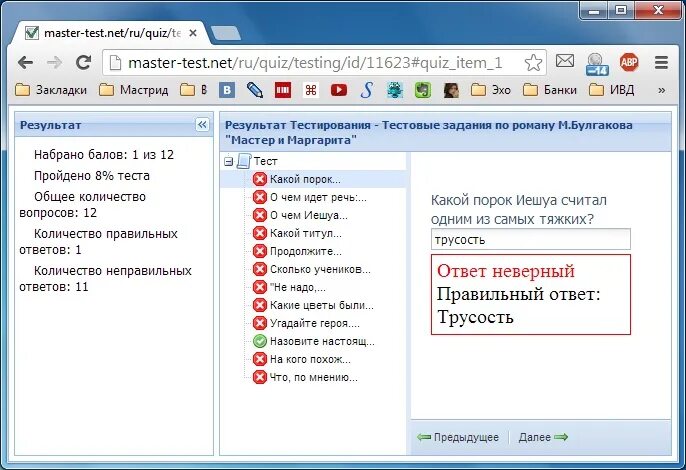Click the address bar URL

coord(315,63)
